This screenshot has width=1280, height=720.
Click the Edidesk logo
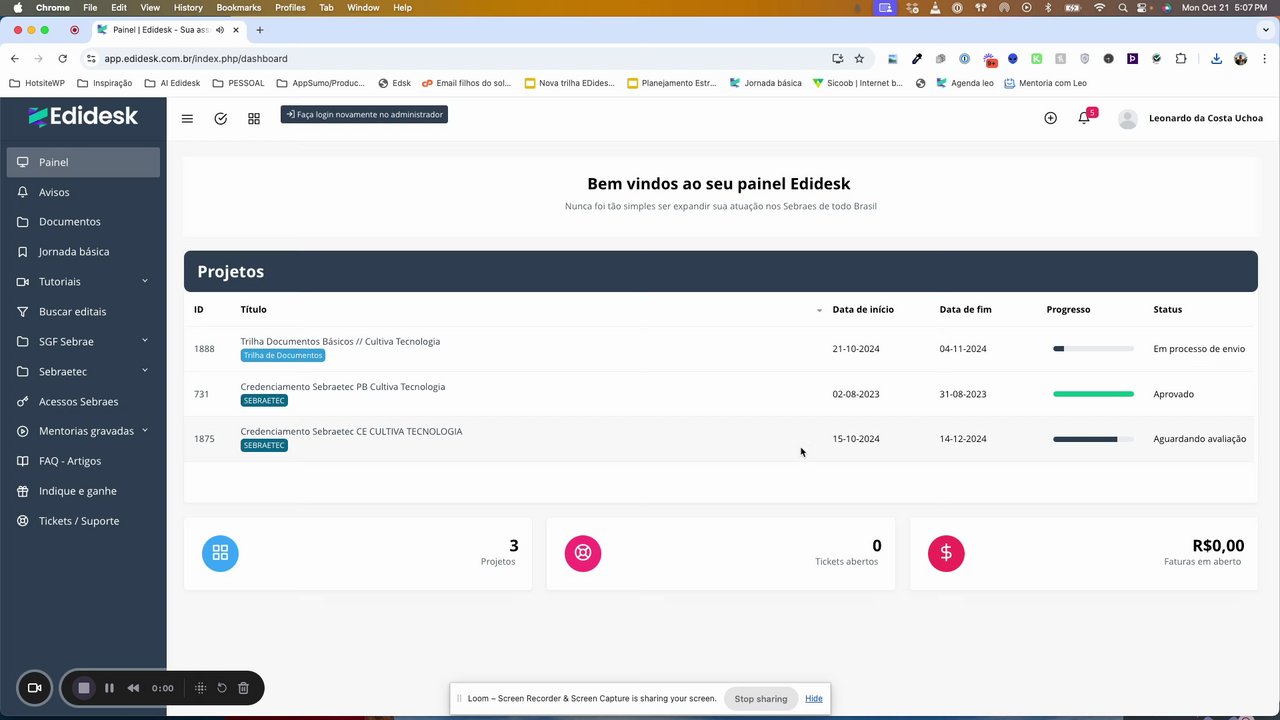pyautogui.click(x=83, y=116)
